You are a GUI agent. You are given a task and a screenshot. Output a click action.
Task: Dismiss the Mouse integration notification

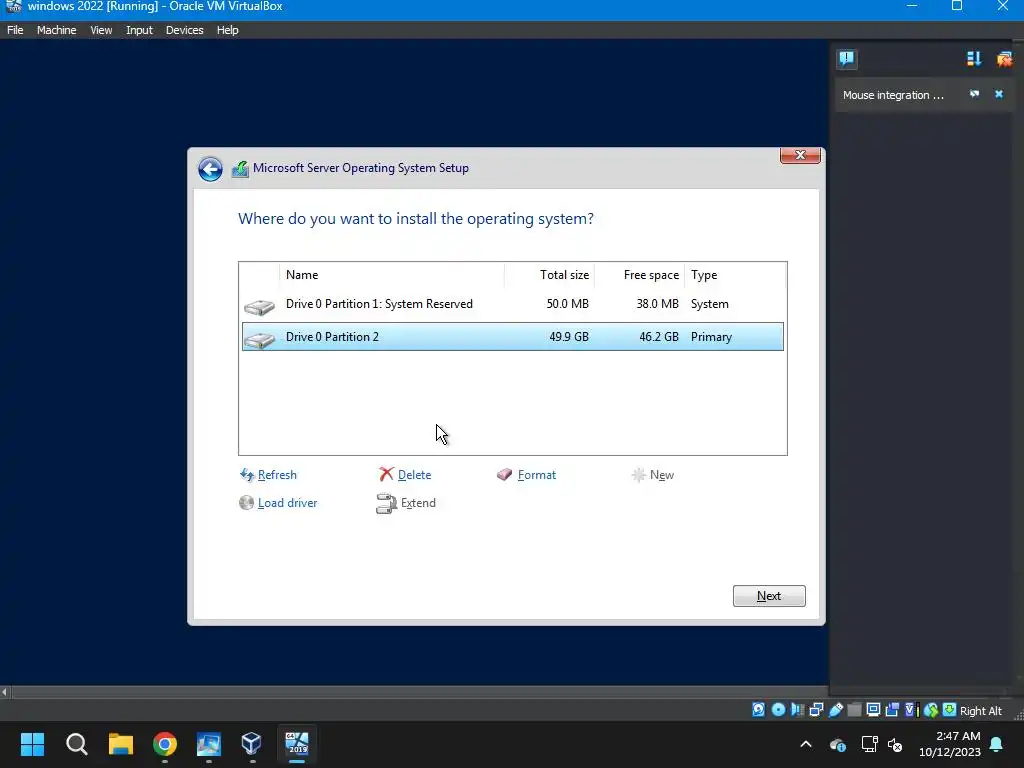click(999, 94)
